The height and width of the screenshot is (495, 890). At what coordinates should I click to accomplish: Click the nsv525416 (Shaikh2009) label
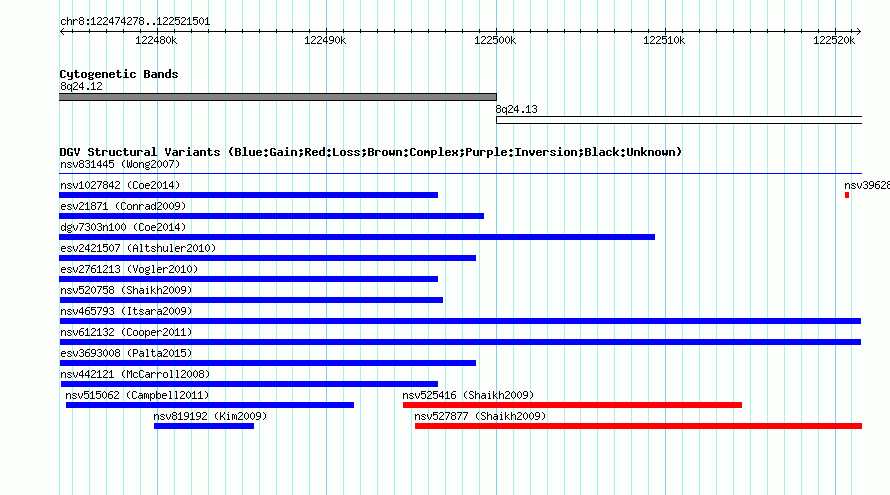point(468,396)
